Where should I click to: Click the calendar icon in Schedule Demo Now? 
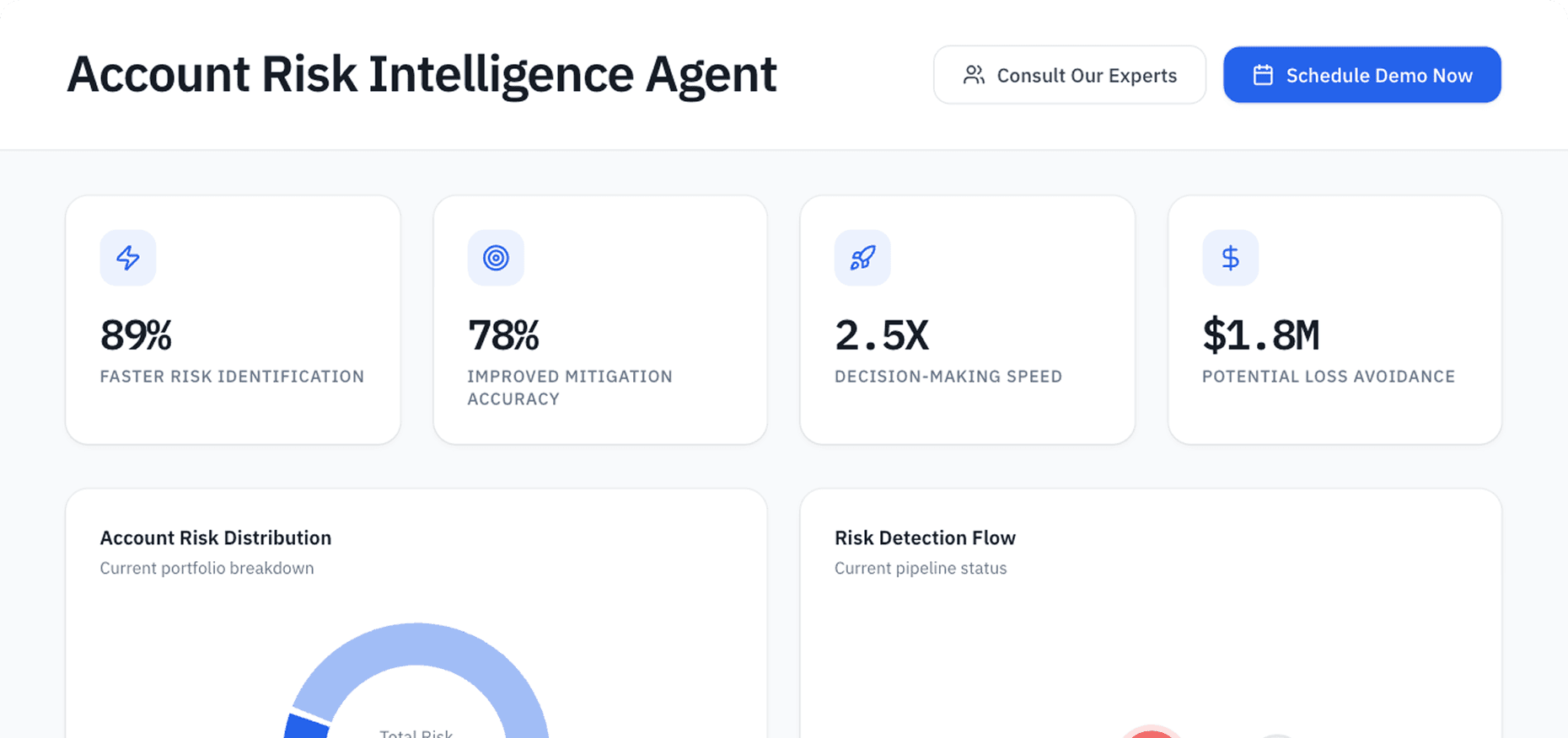tap(1262, 74)
